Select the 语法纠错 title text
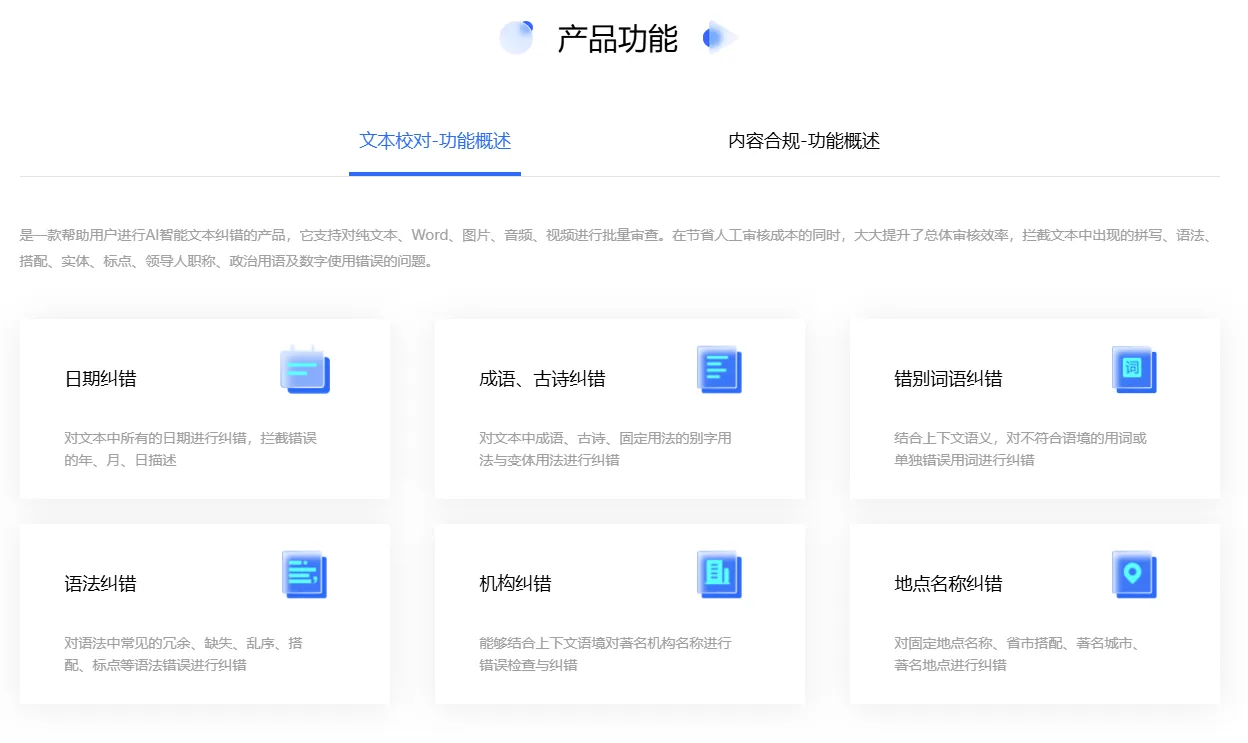Viewport: 1248px width, 743px height. click(x=101, y=584)
